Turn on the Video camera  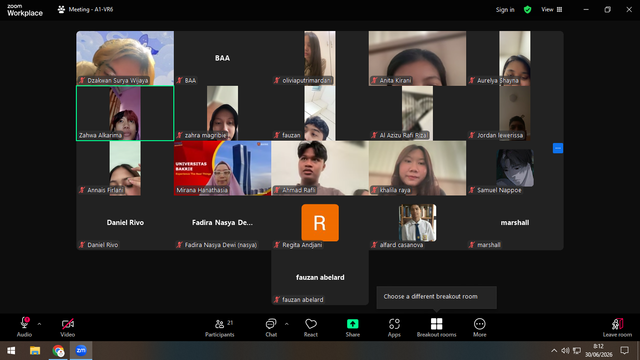[x=68, y=327]
